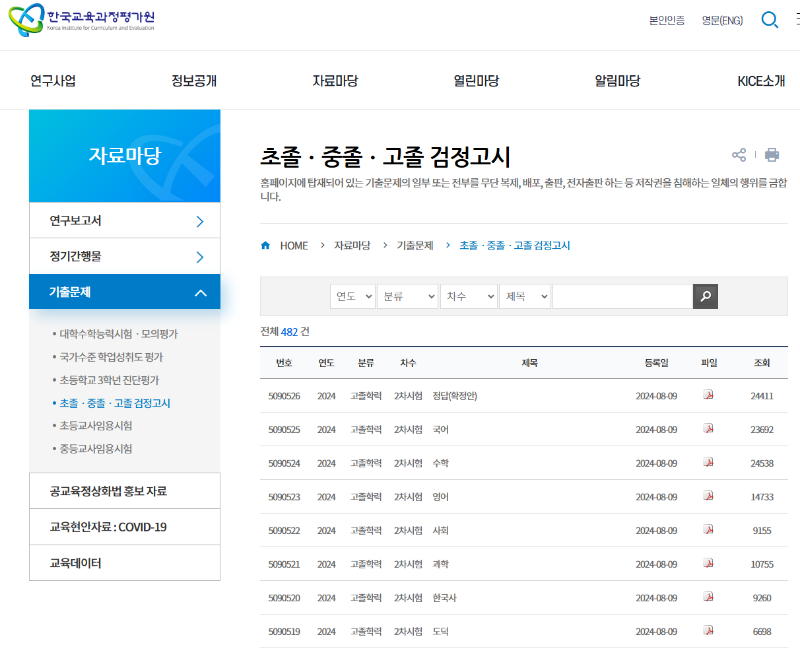Click the share icon beside the page title

click(x=738, y=155)
